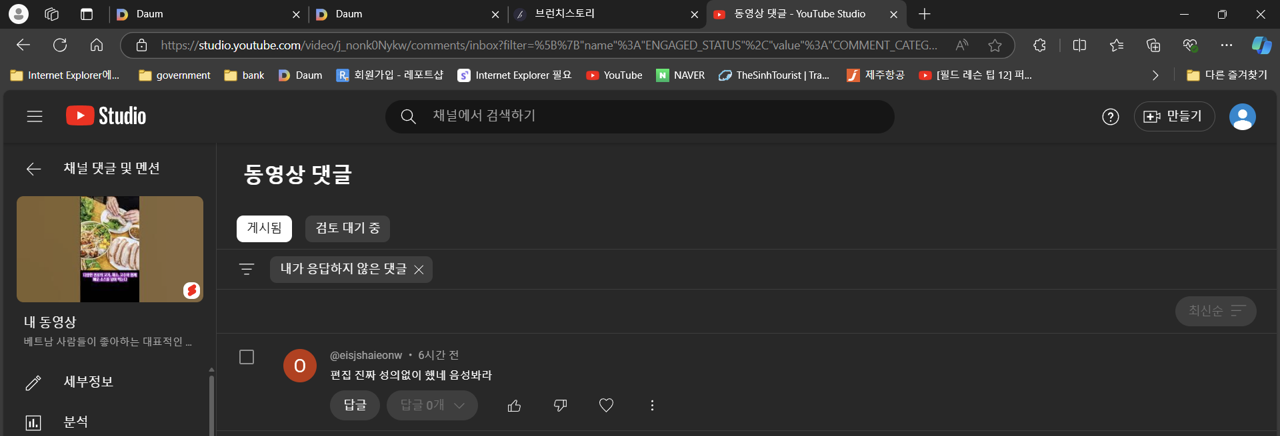Open the @eisjshaieonw commenter handle
Screen dimensions: 1280x436
tap(366, 355)
